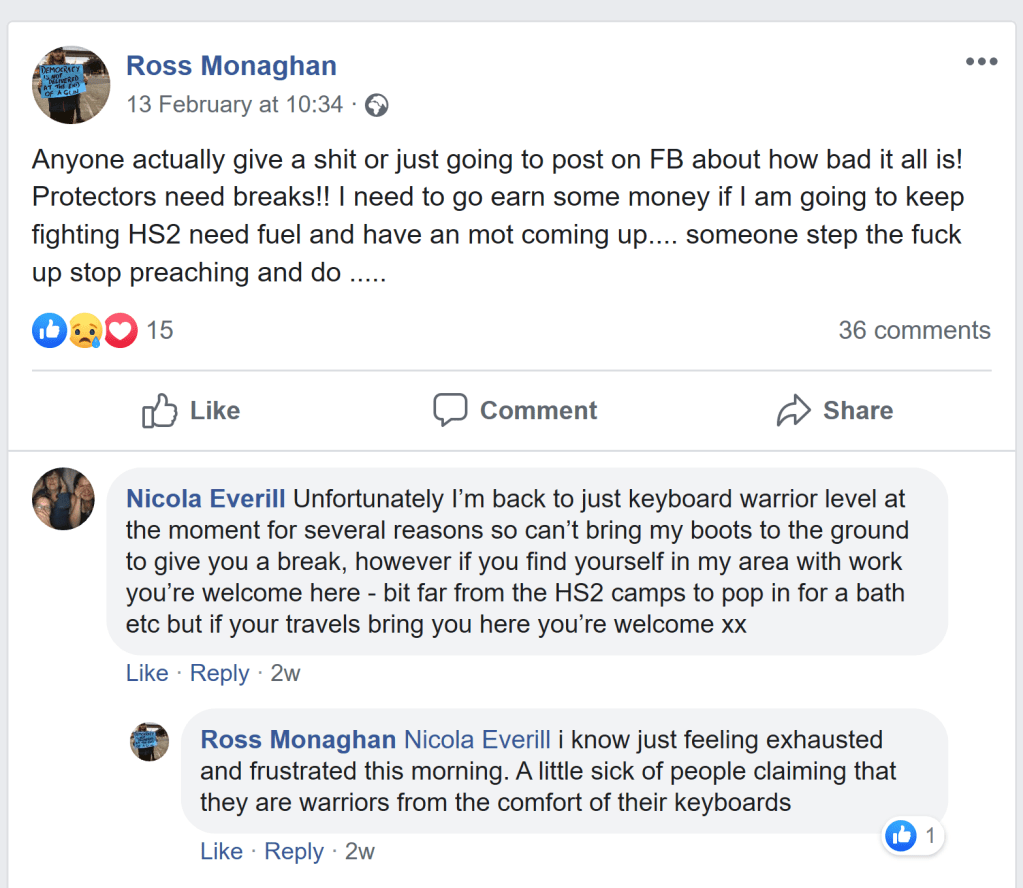1023x888 pixels.
Task: Share the post via Share button
Action: point(835,410)
